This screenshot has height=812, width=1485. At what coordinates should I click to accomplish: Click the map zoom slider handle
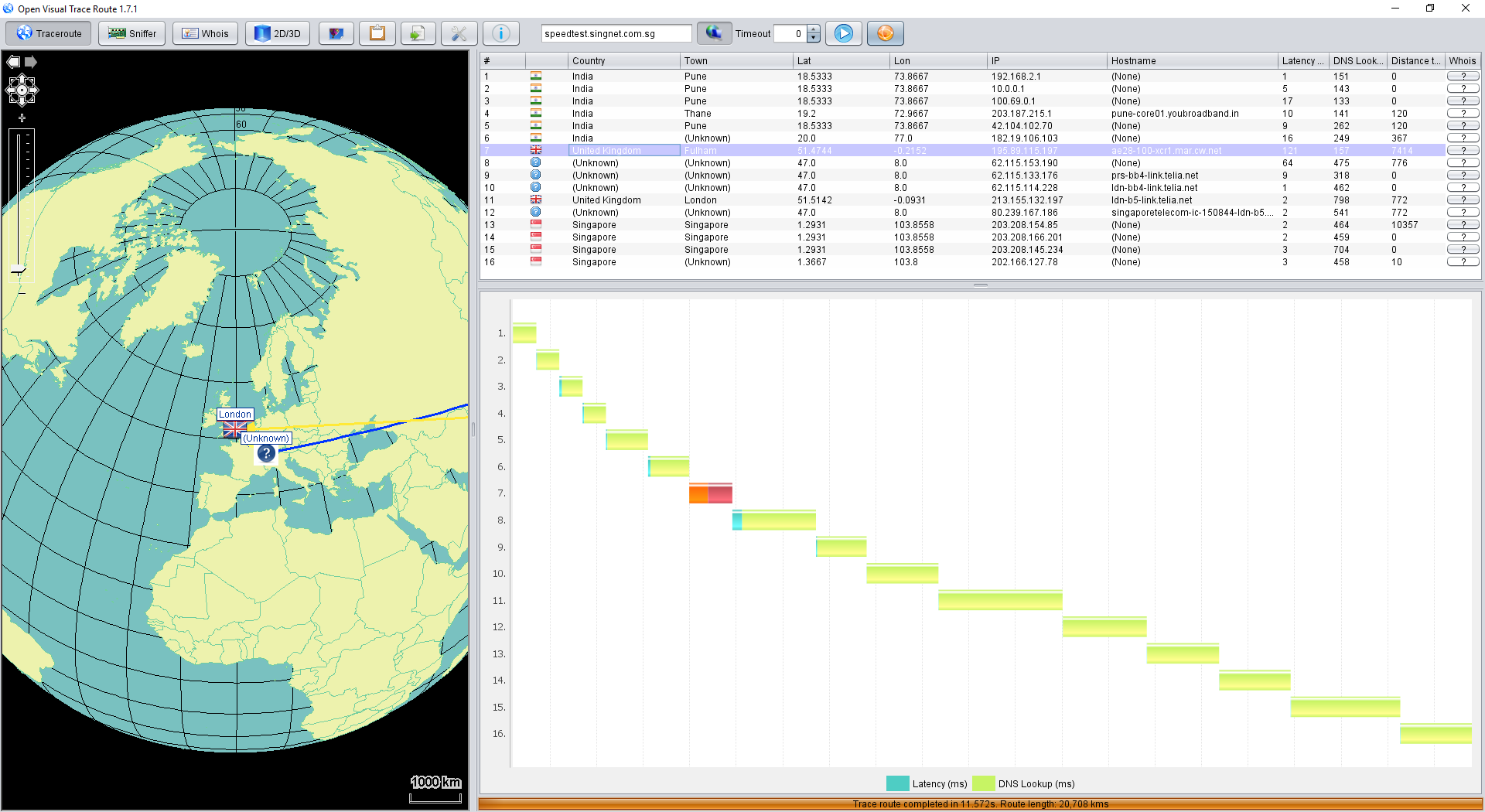pos(19,270)
